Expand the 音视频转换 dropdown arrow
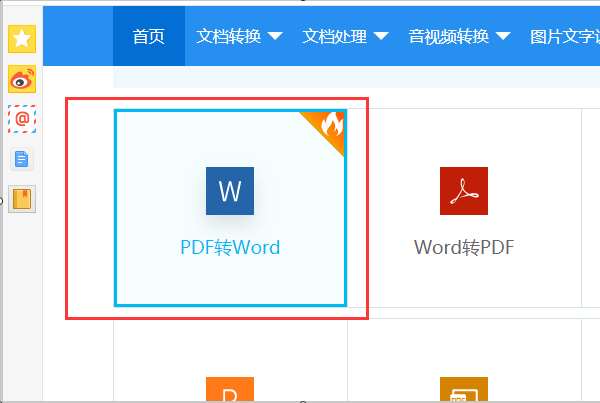Screen dimensions: 600x403 (x=503, y=36)
